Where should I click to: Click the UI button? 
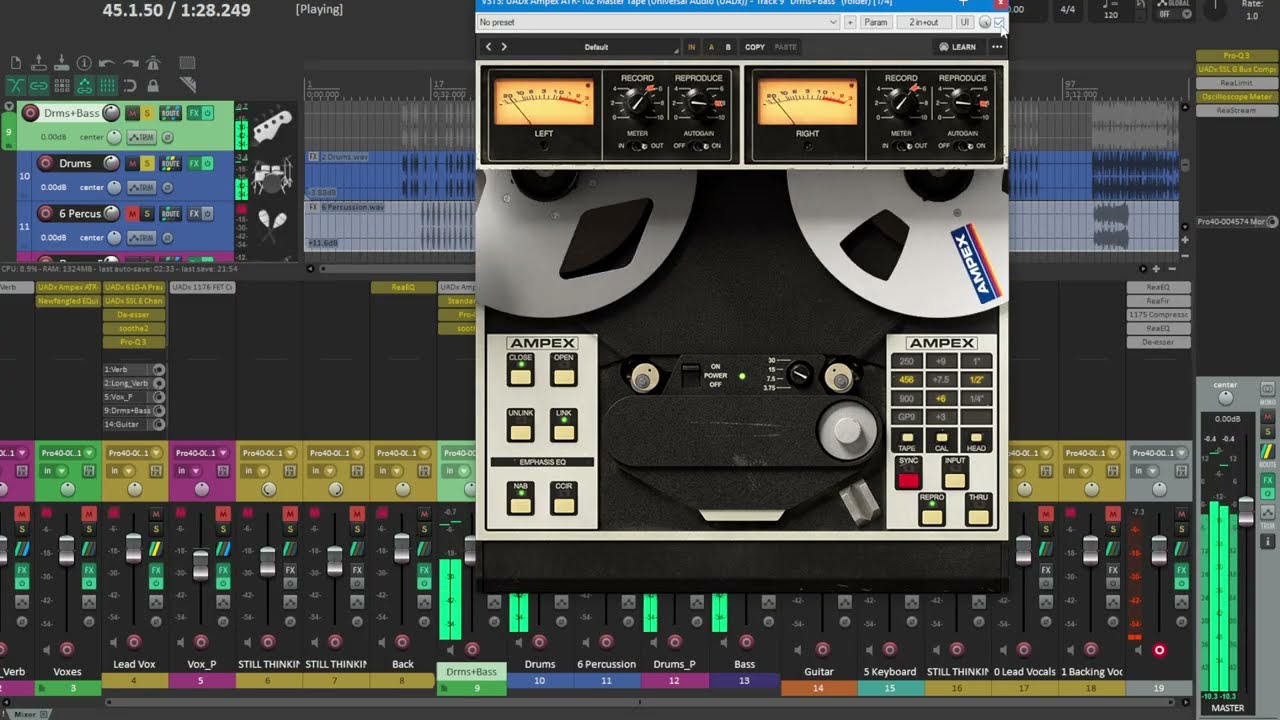click(964, 22)
